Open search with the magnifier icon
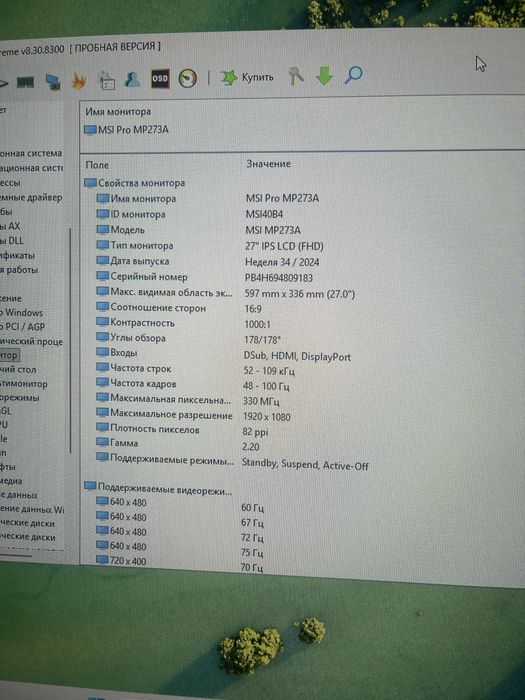Screen dimensions: 525x700 [353, 75]
